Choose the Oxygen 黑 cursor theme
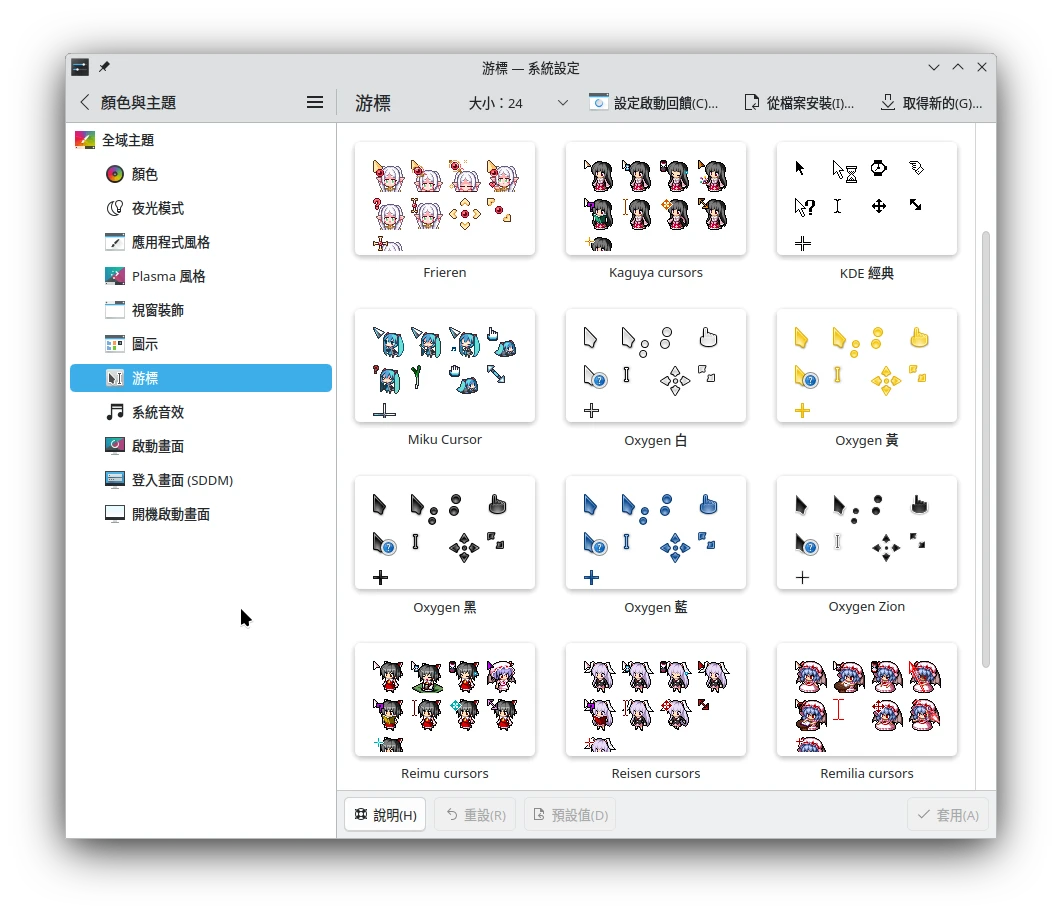1062x916 pixels. pos(445,533)
